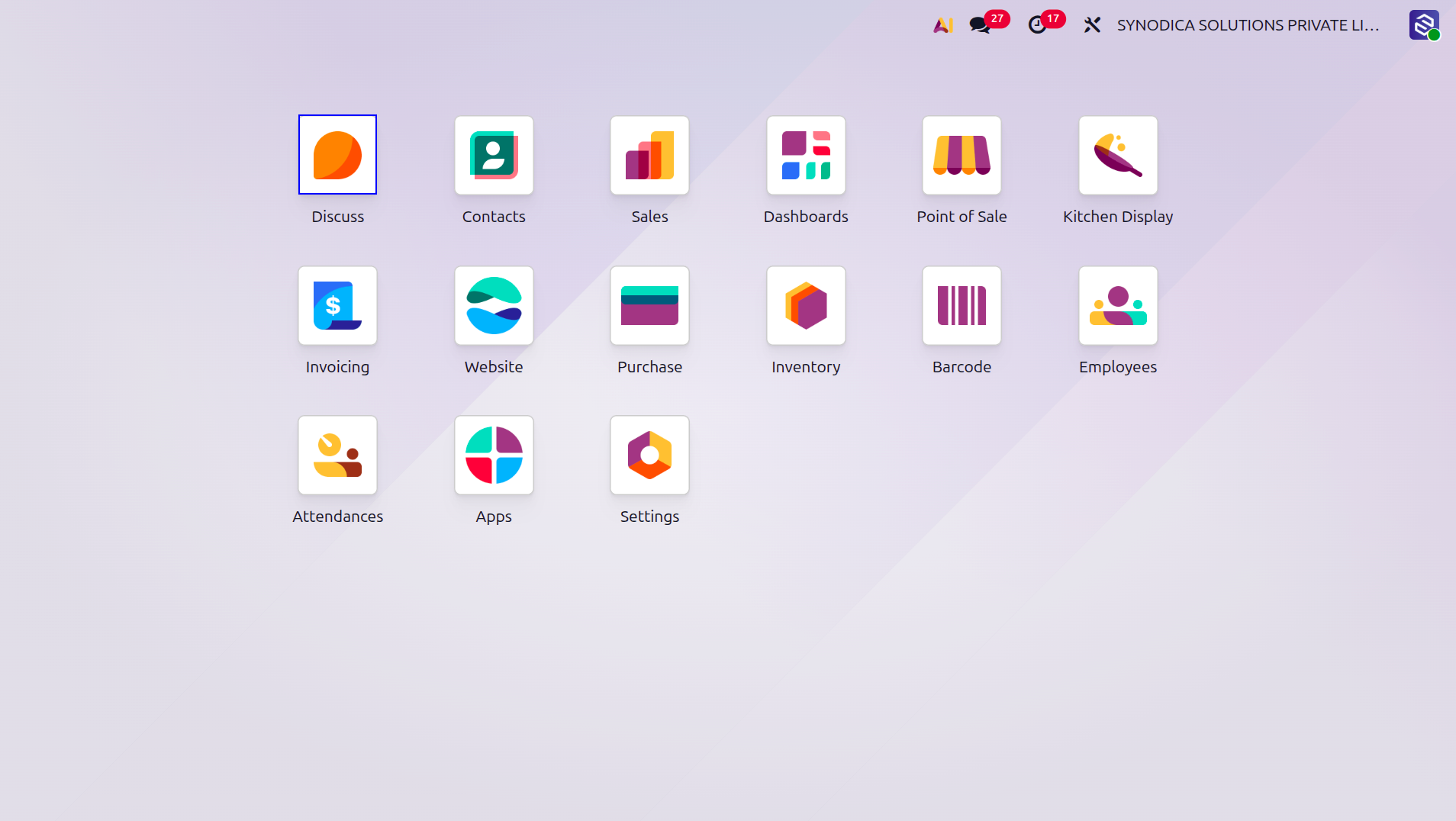Launch the Website app icon
The height and width of the screenshot is (821, 1456).
(494, 305)
